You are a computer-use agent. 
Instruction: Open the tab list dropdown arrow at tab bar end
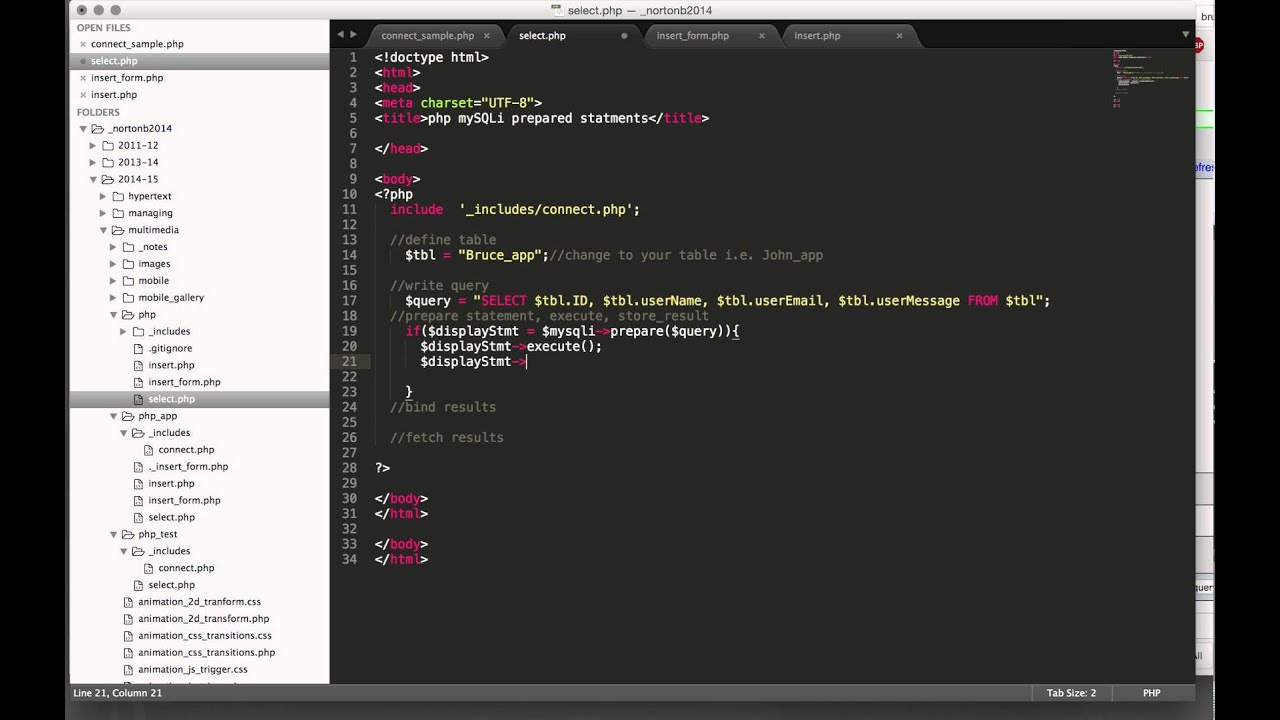(x=1186, y=35)
